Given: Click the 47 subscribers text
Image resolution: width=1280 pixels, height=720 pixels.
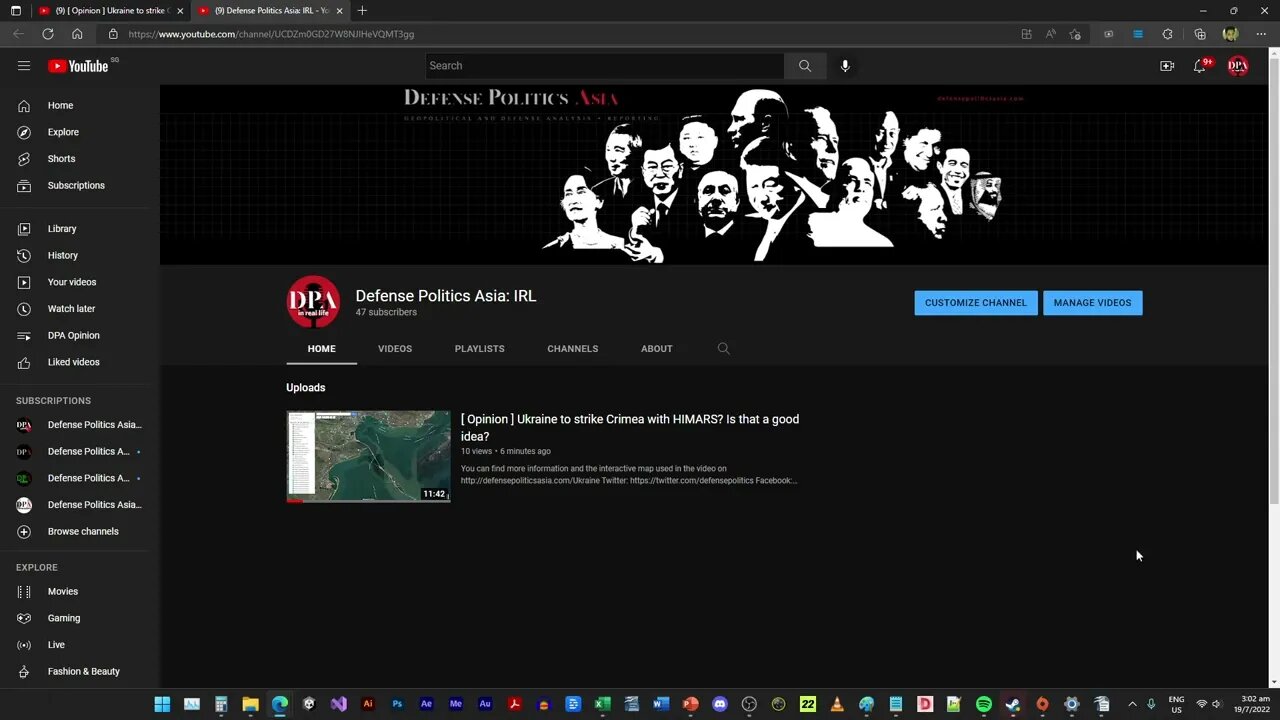Looking at the screenshot, I should 386,312.
